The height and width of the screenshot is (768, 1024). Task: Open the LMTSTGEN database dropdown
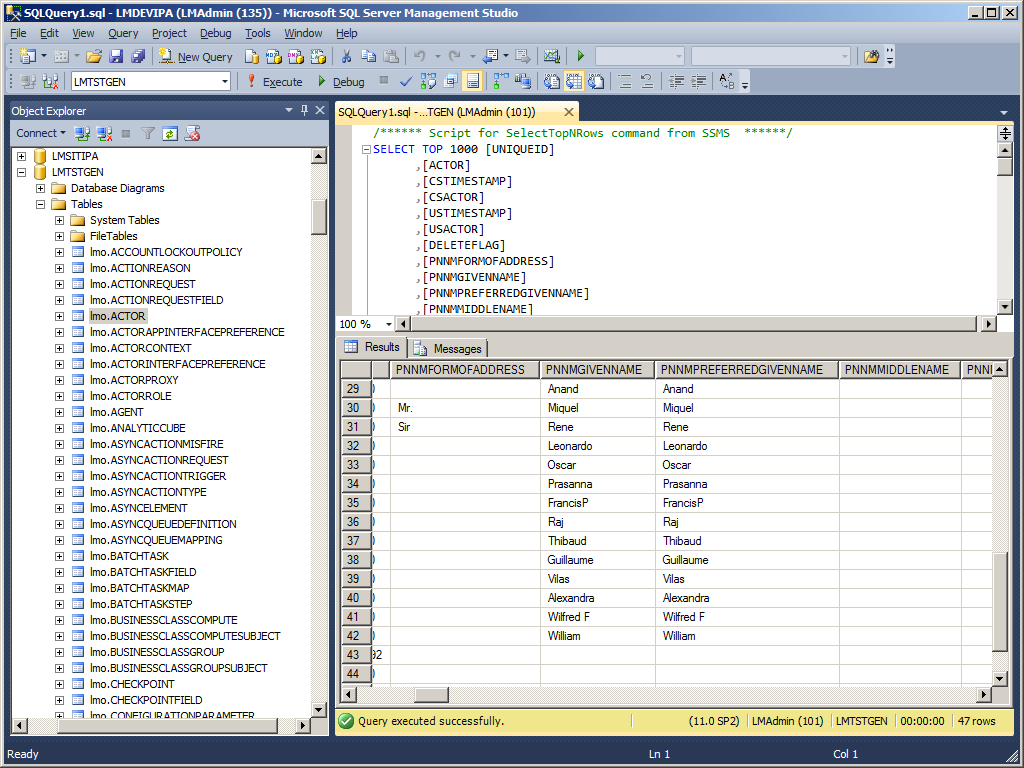click(x=224, y=82)
